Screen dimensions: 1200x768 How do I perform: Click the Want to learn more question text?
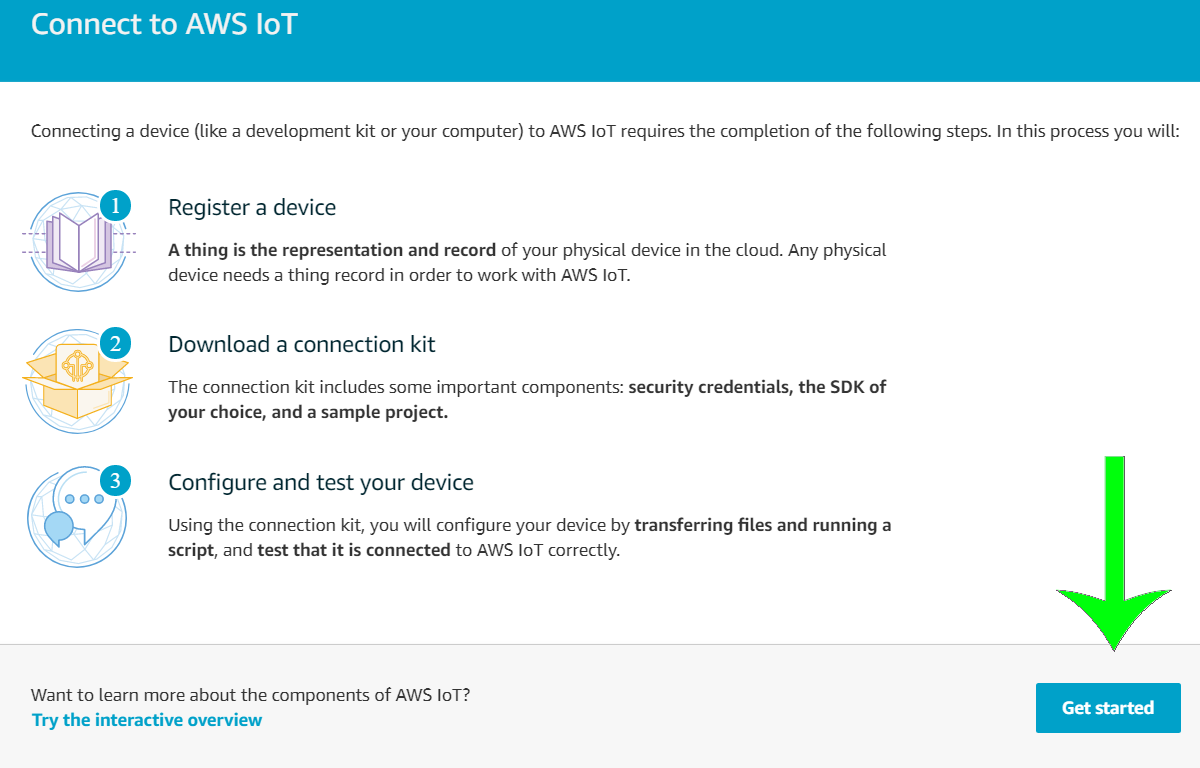pos(250,694)
